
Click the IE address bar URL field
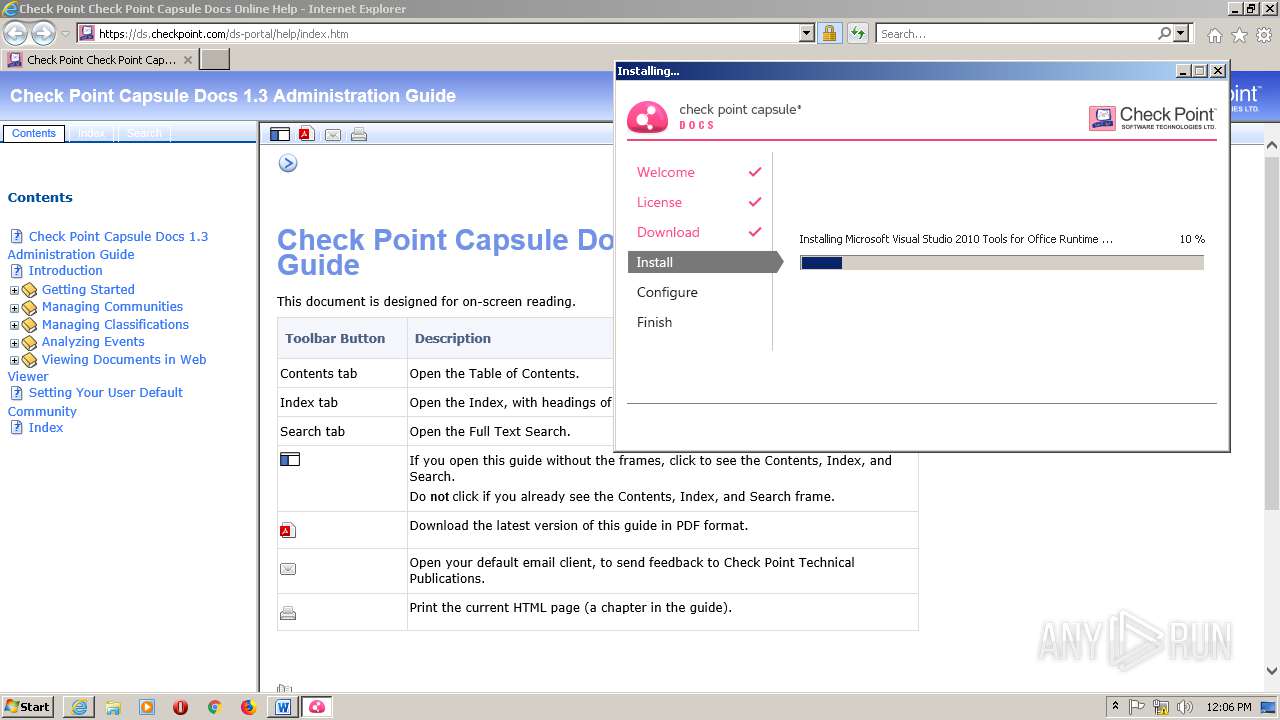tap(447, 33)
